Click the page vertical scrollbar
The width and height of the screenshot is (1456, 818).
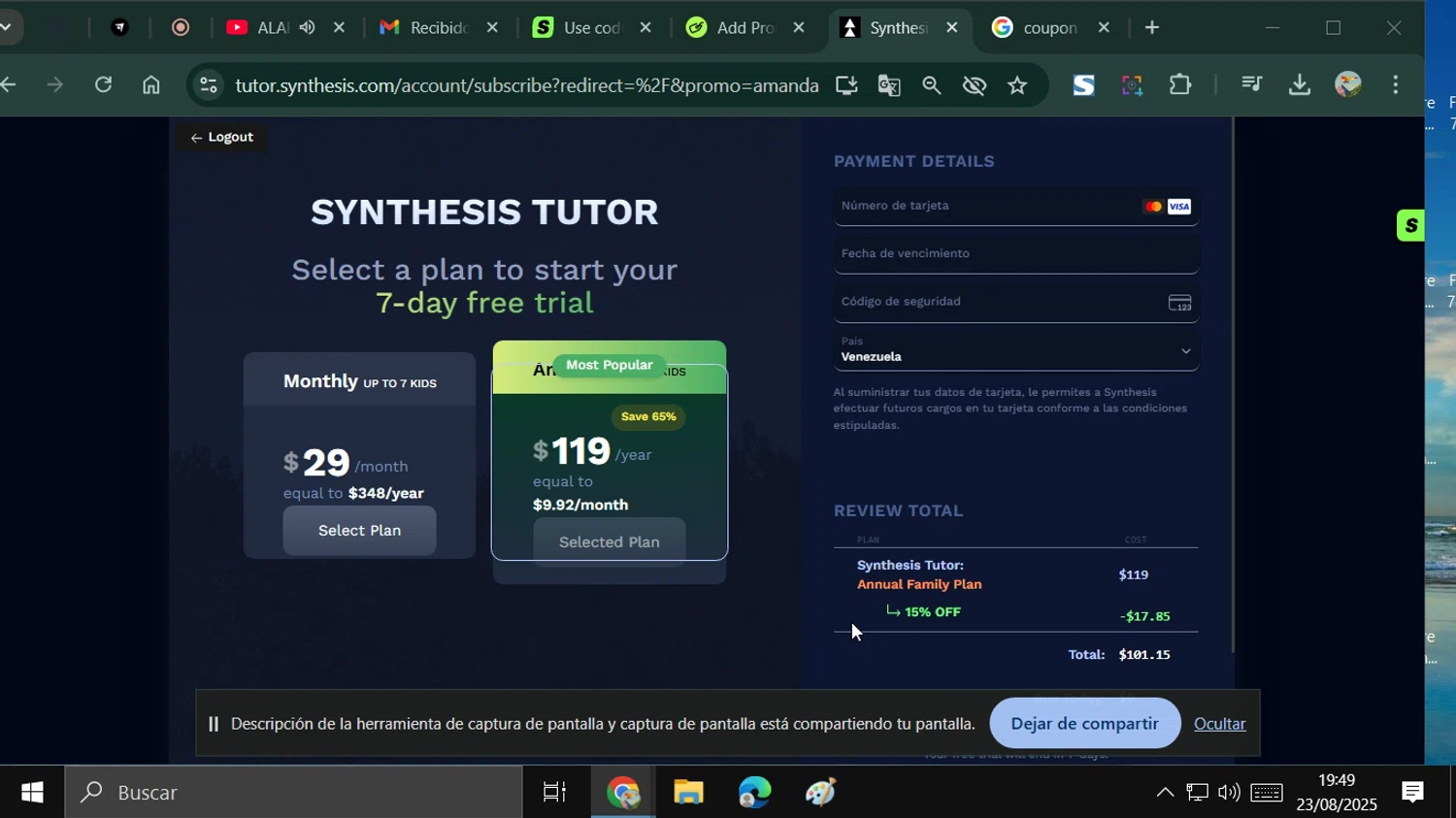pyautogui.click(x=1233, y=385)
